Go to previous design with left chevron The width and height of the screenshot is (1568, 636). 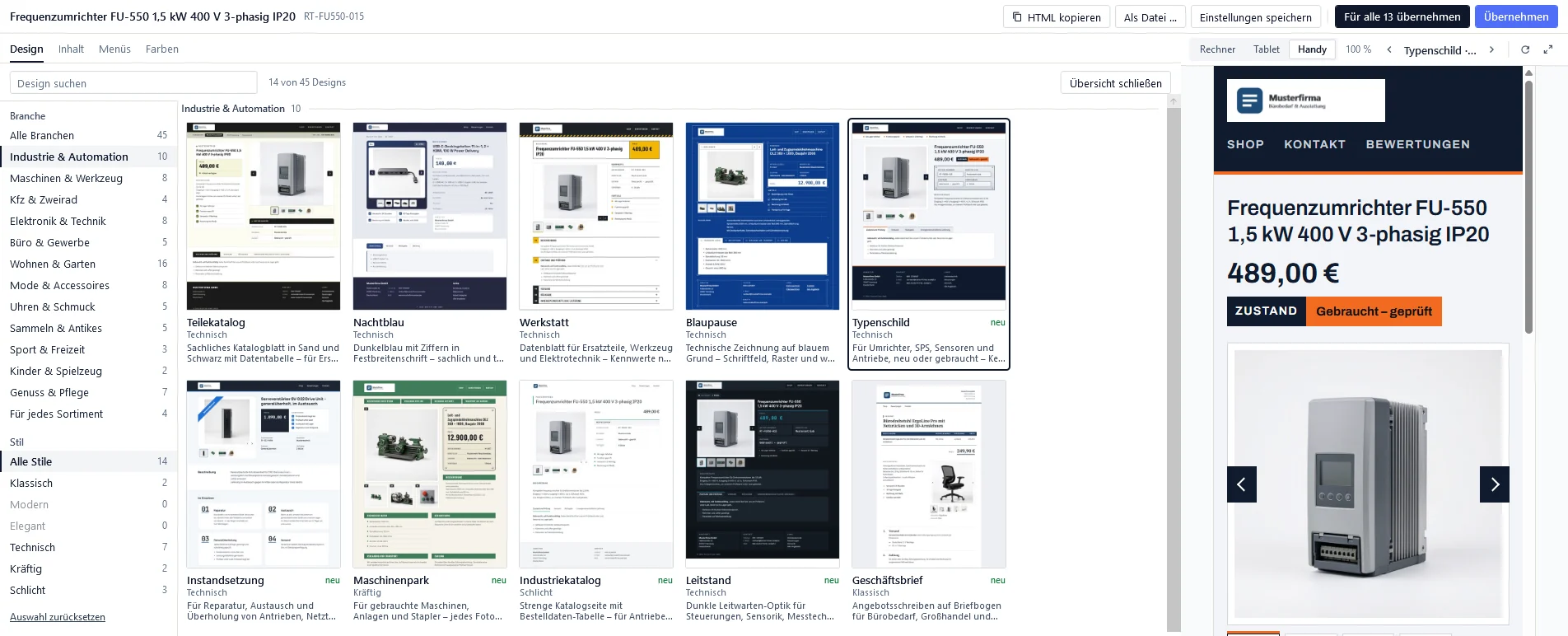tap(1389, 49)
